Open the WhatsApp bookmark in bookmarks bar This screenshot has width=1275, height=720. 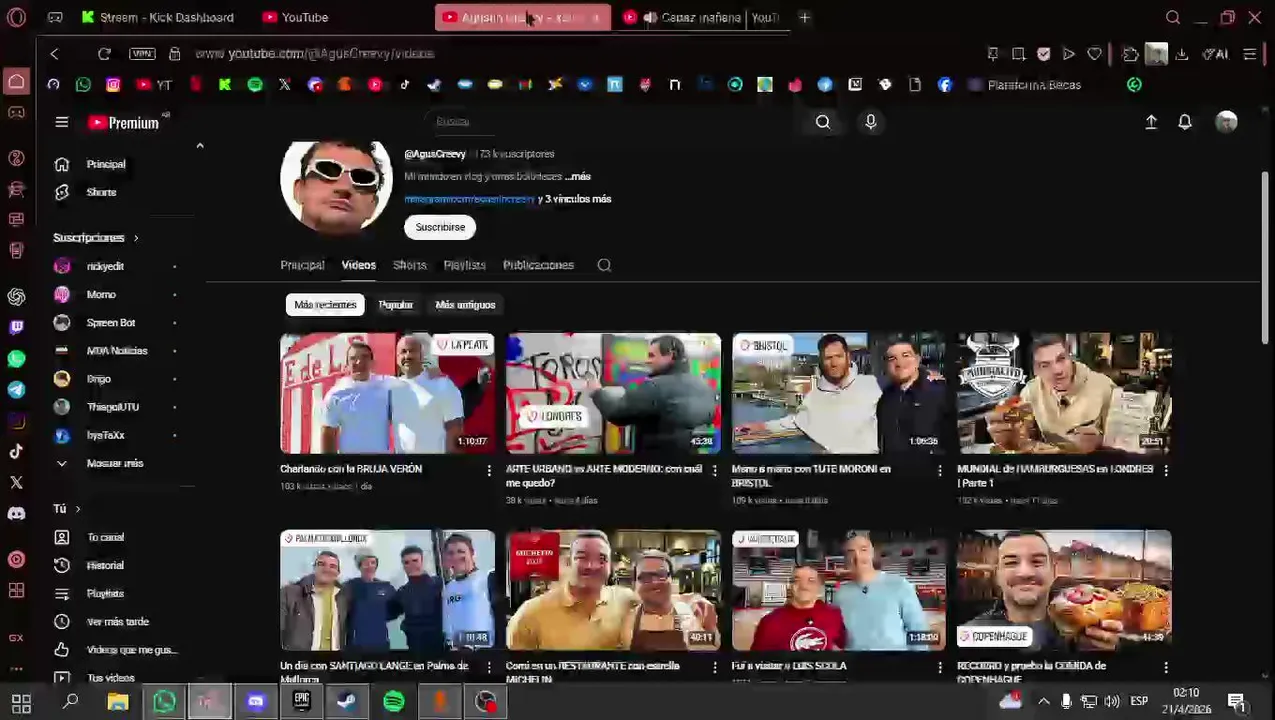tap(83, 85)
